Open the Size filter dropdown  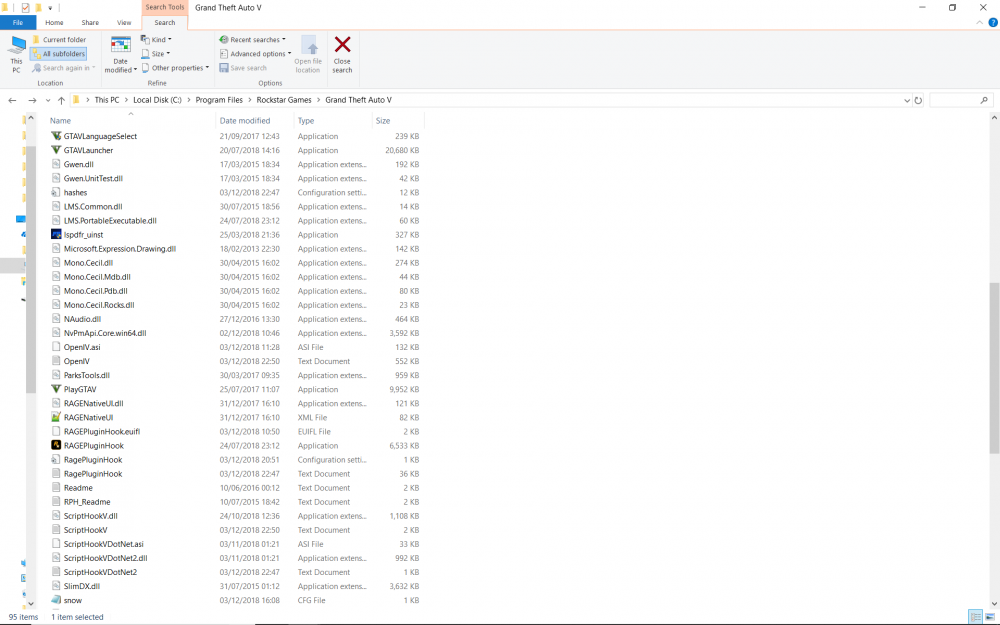(156, 54)
